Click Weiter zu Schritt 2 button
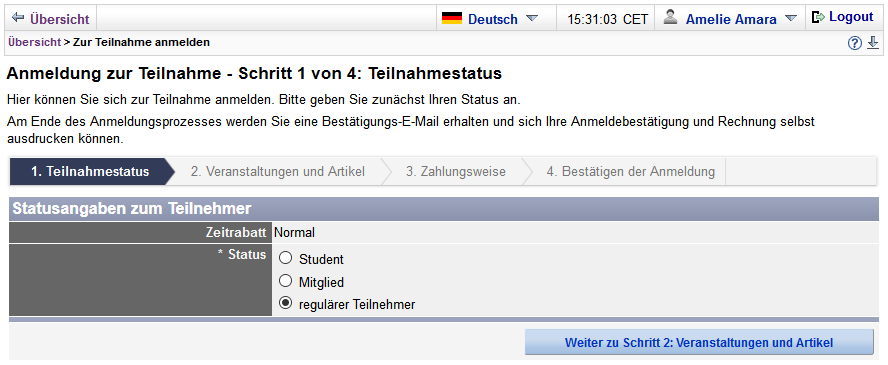Screen dimensions: 888x365 click(x=699, y=342)
